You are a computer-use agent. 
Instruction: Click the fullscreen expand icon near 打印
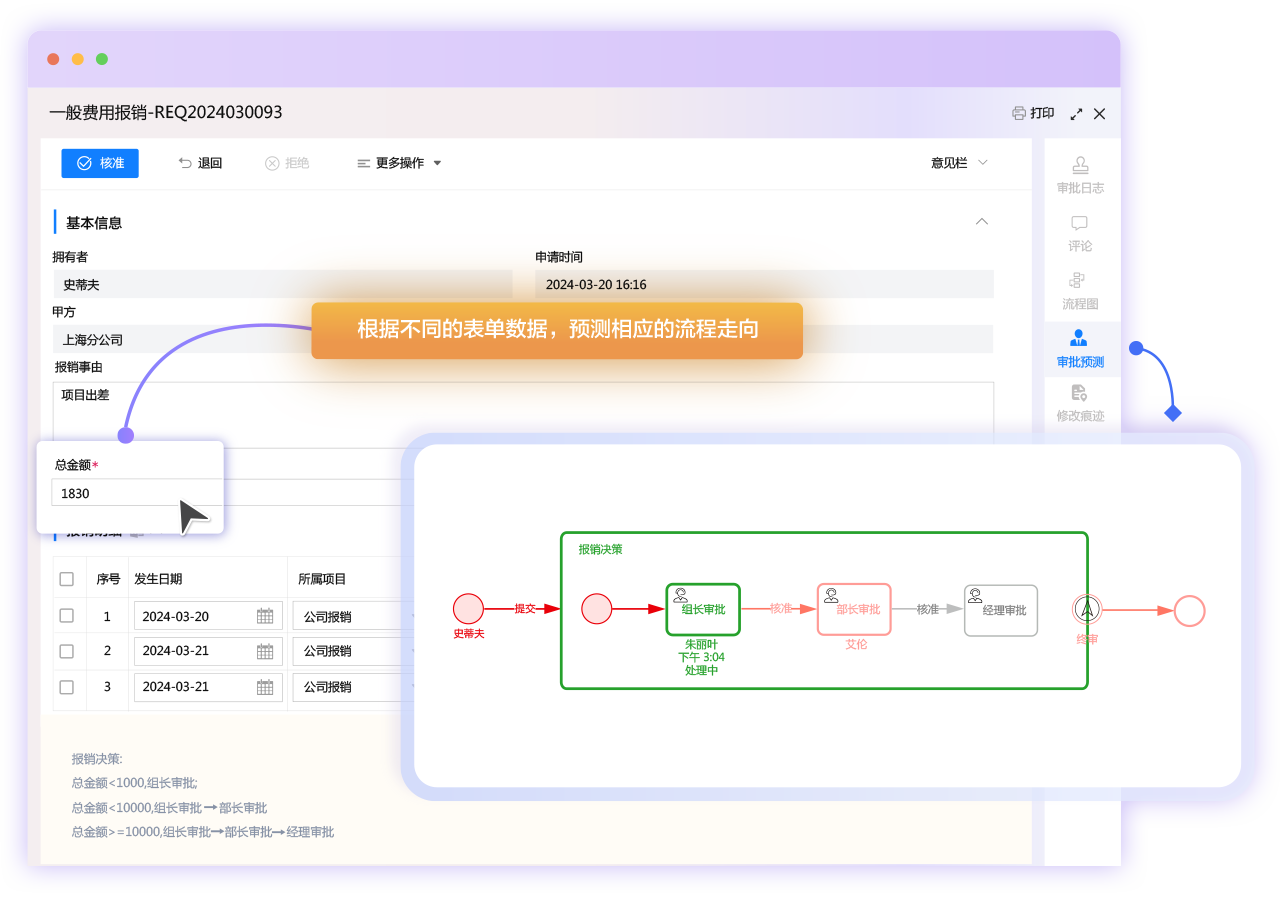pos(1075,113)
